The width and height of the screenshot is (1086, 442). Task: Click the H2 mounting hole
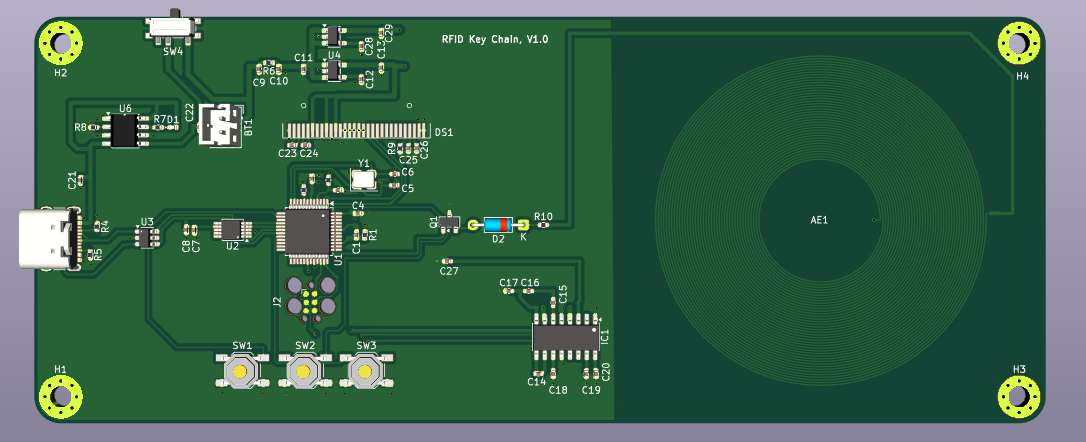pyautogui.click(x=61, y=43)
